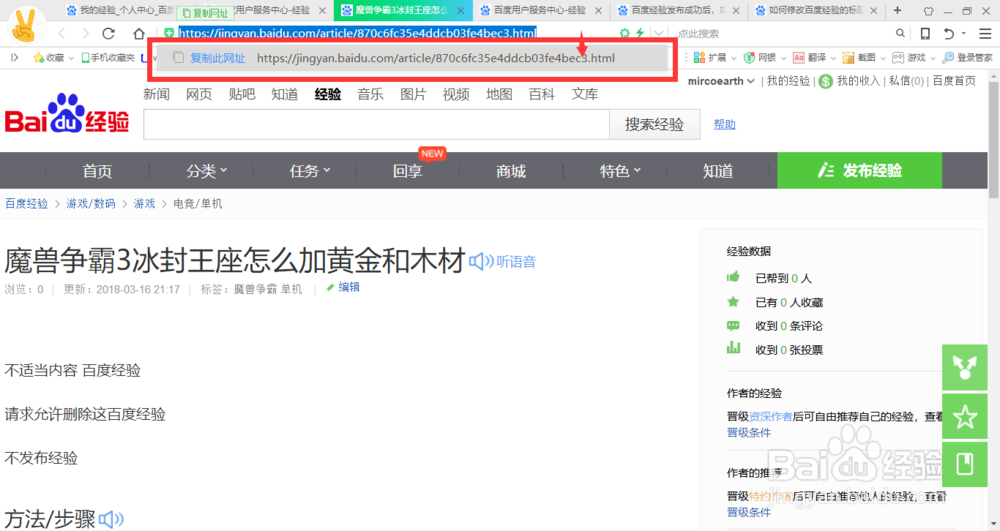The width and height of the screenshot is (1000, 531).
Task: Open the 回享 nav menu item
Action: pyautogui.click(x=407, y=171)
